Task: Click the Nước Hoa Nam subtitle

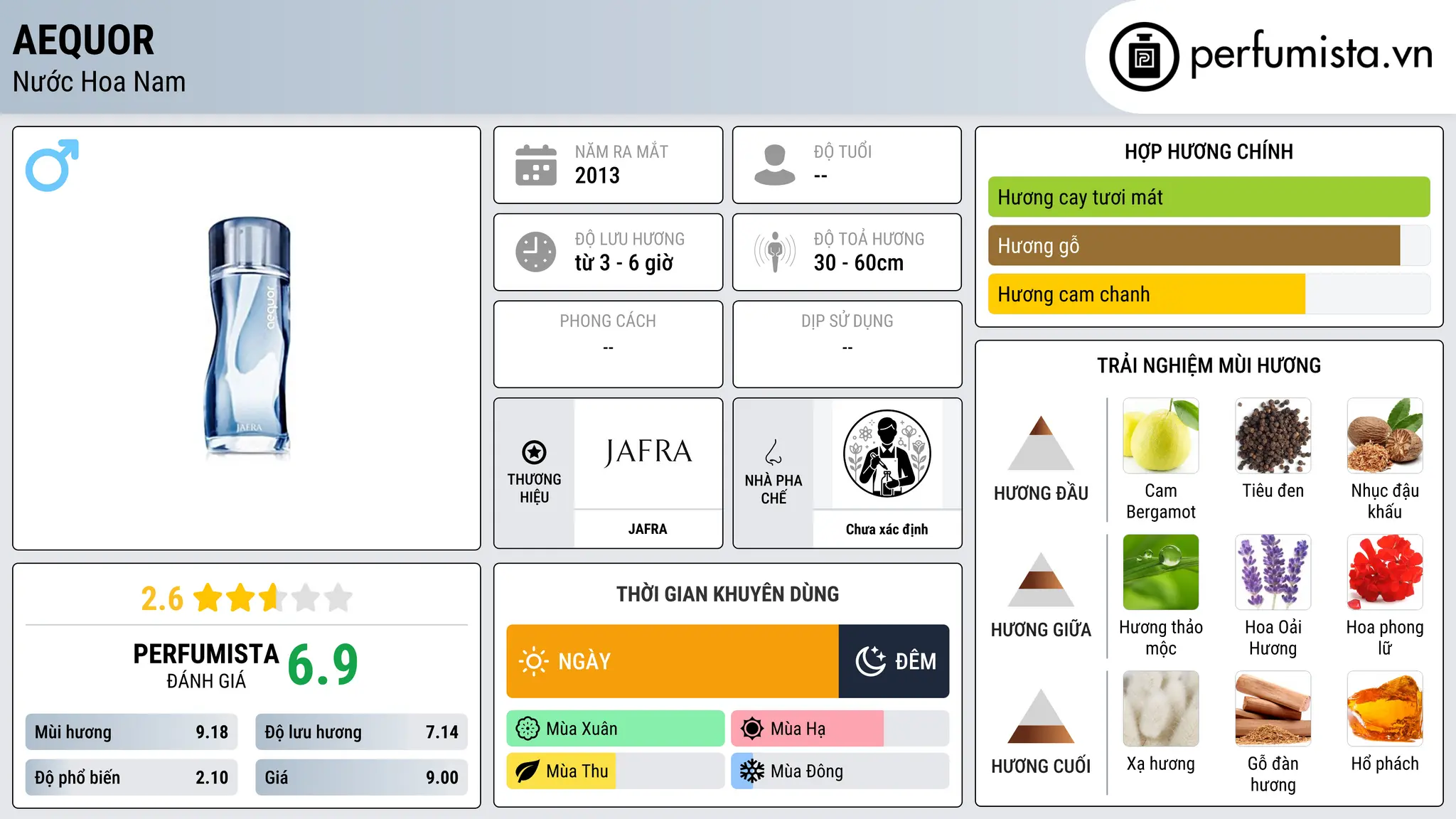Action: [x=99, y=82]
